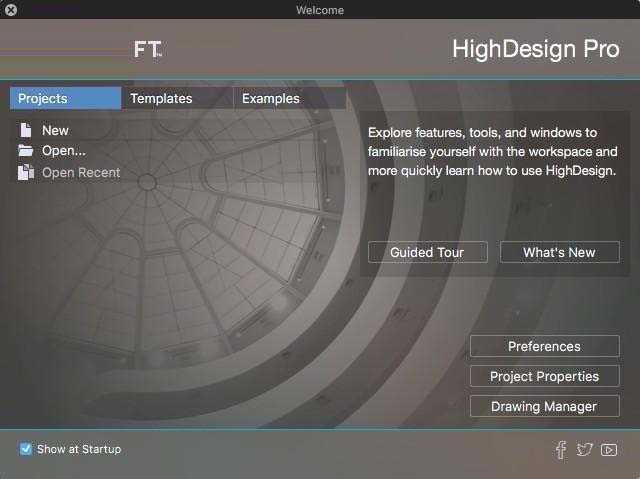The image size is (640, 479).
Task: Switch to the Projects tab
Action: [65, 98]
